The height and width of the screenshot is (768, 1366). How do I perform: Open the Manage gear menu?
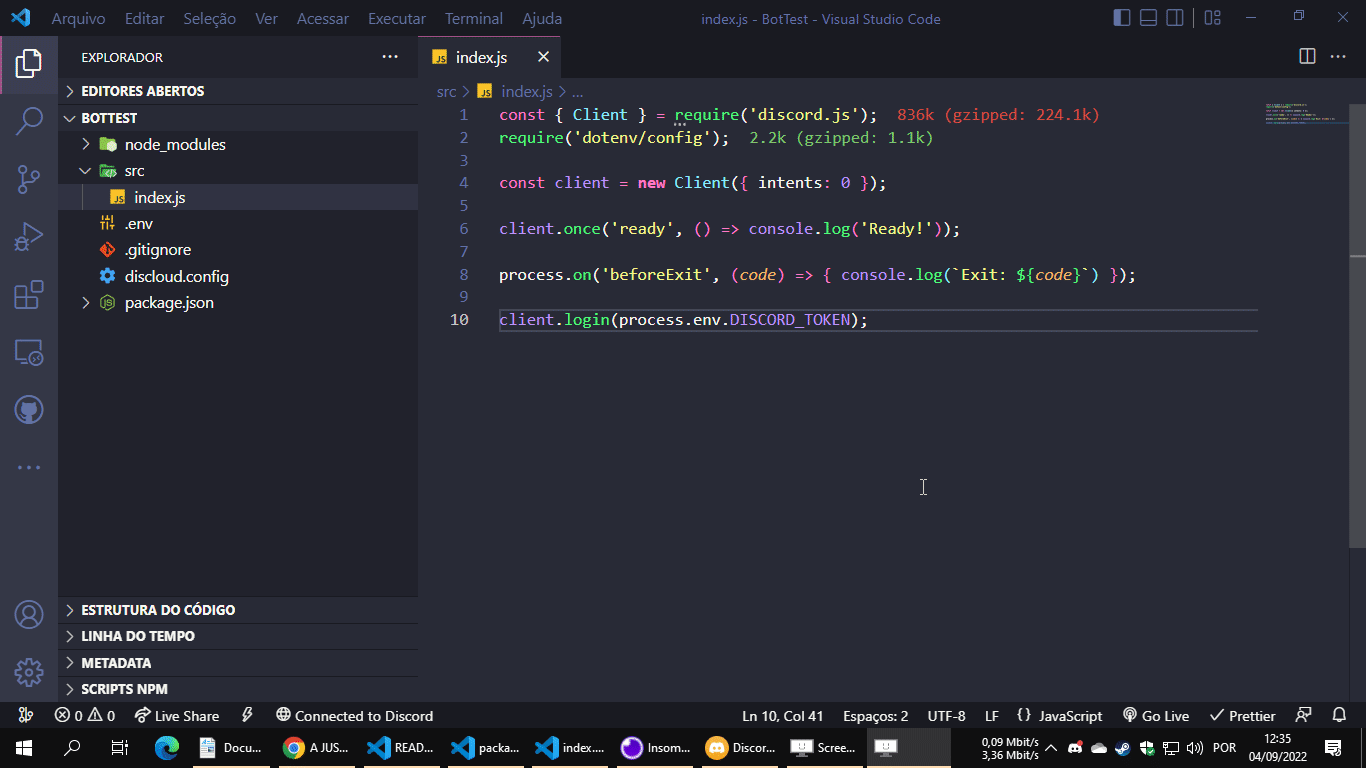tap(29, 672)
